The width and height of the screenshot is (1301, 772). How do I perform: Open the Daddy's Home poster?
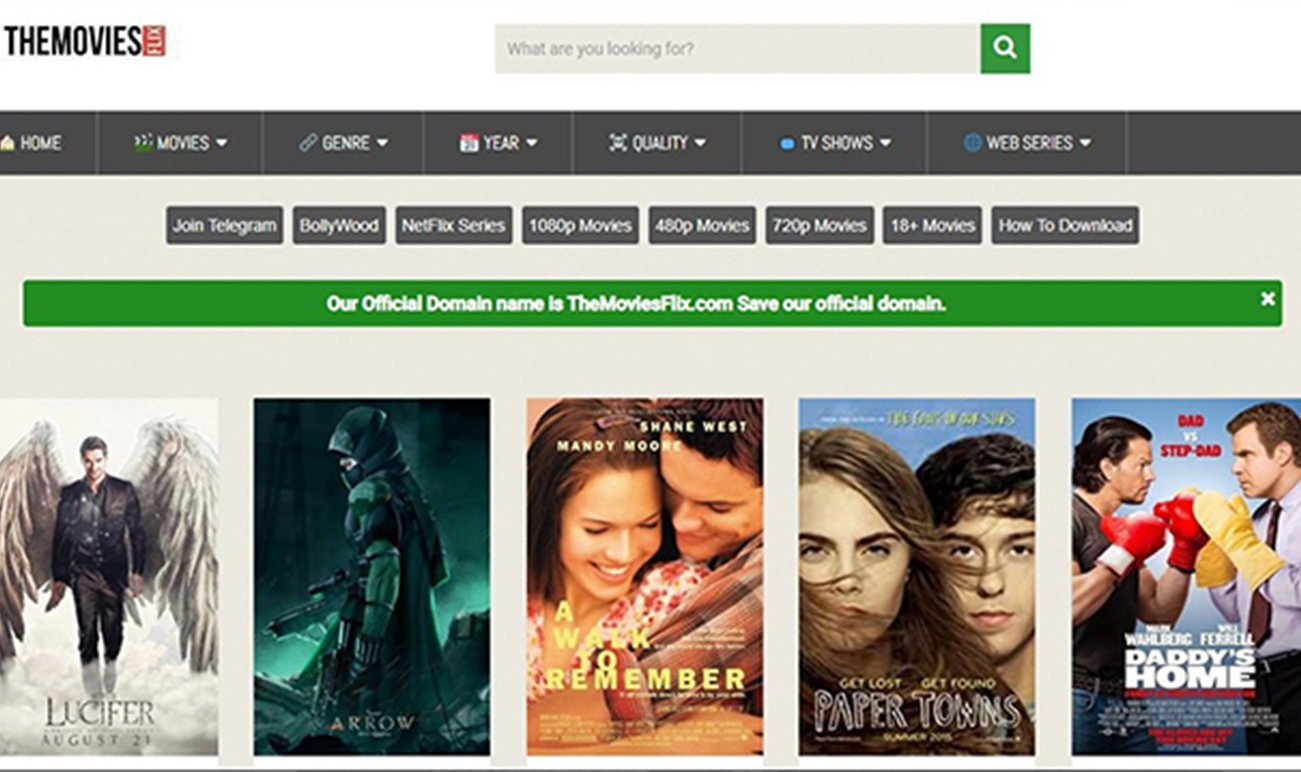pyautogui.click(x=1186, y=577)
